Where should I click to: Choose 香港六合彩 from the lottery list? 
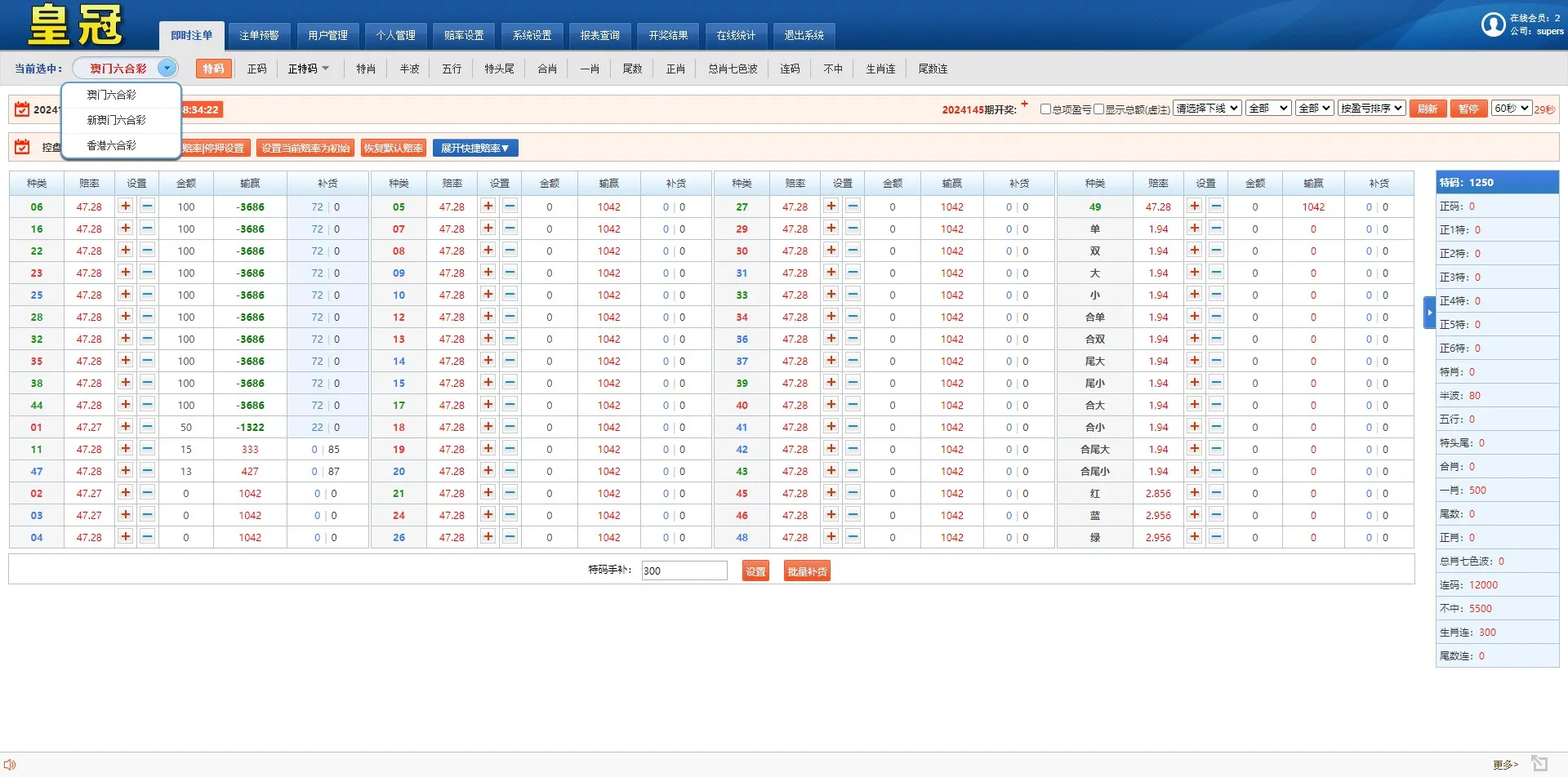click(x=112, y=145)
